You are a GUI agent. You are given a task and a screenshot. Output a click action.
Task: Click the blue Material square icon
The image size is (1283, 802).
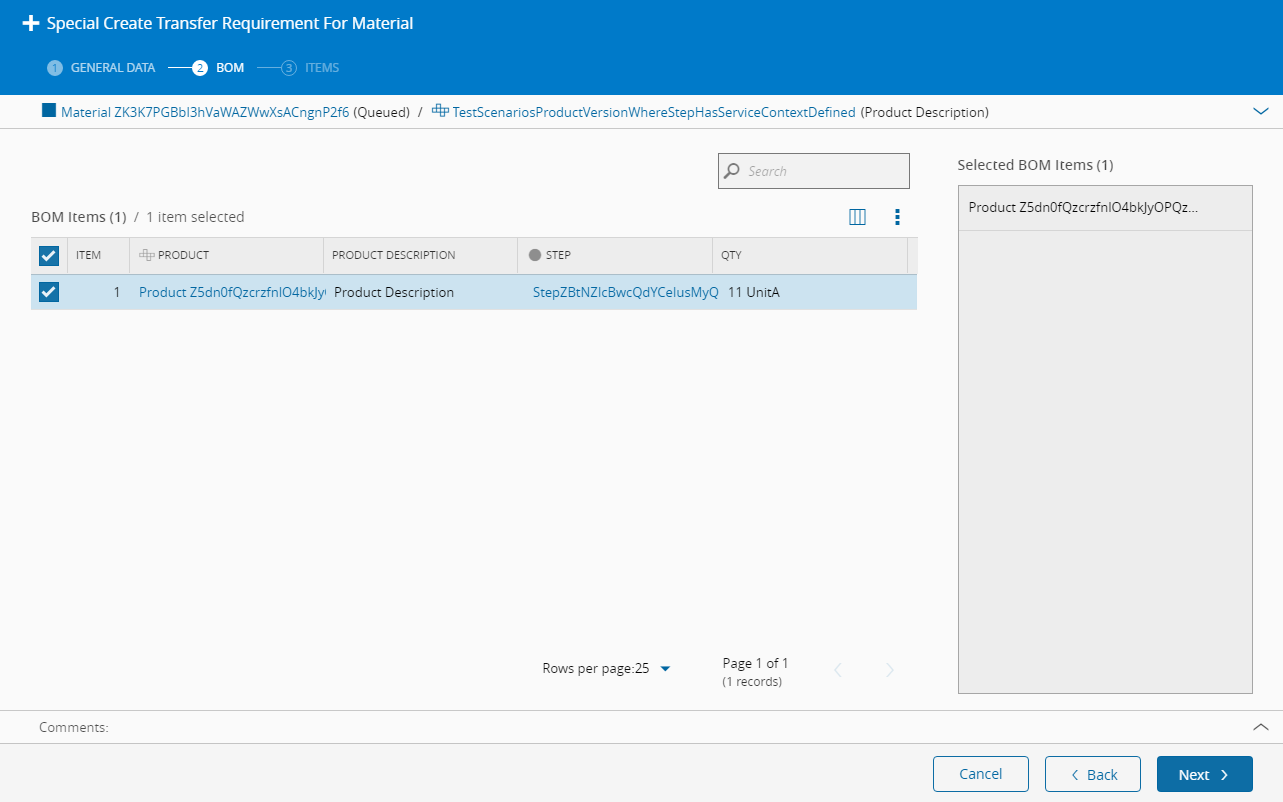coord(49,111)
